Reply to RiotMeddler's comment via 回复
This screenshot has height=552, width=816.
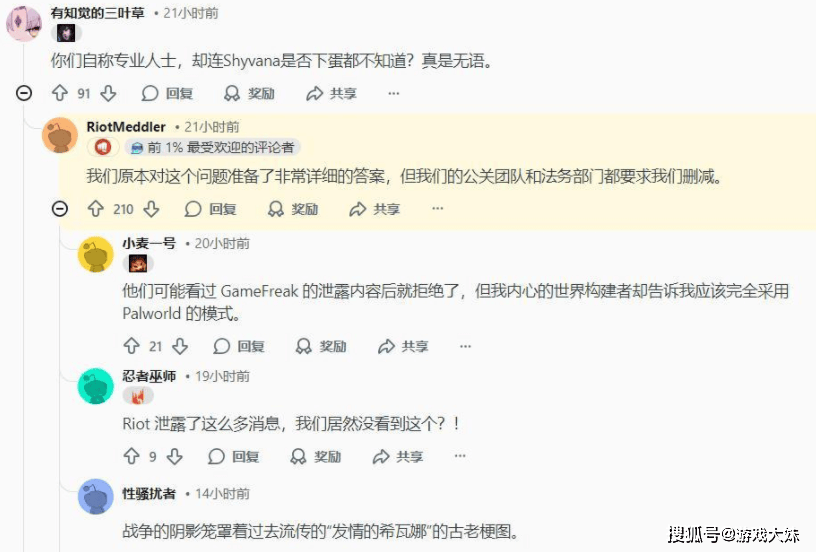click(x=211, y=209)
